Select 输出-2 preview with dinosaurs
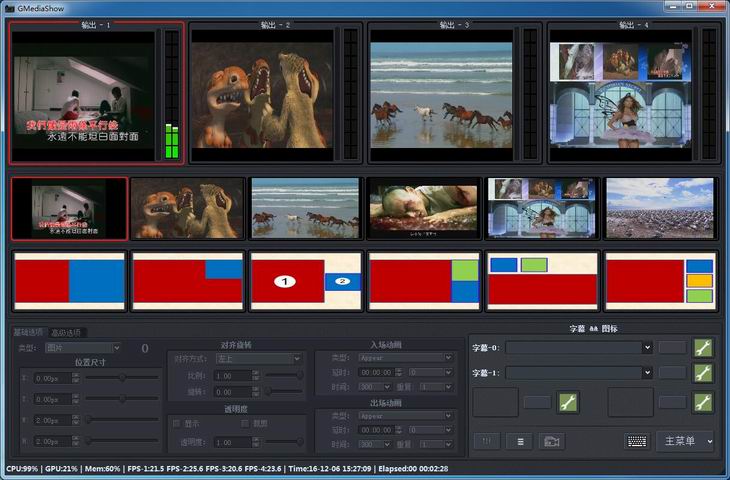 [x=262, y=95]
